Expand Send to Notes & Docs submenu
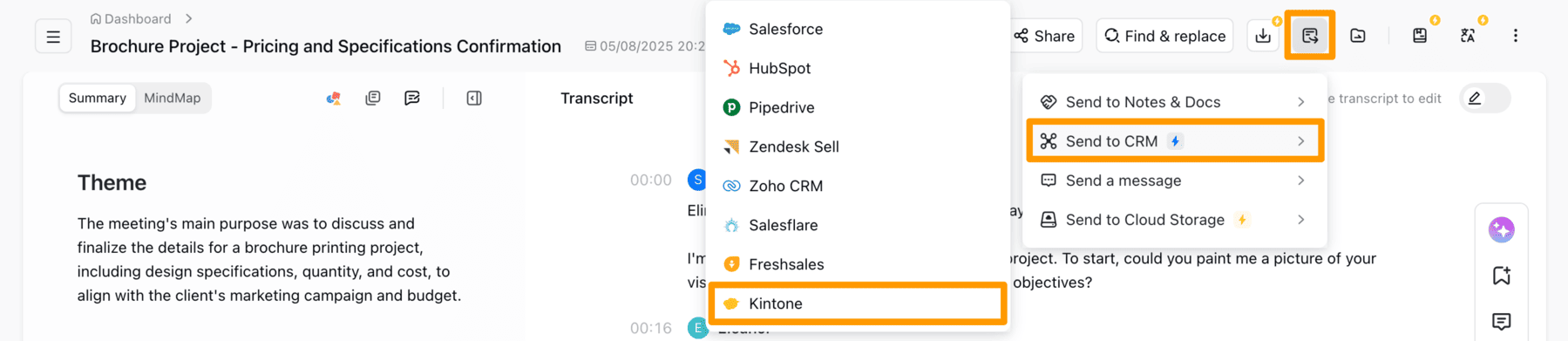 point(1174,102)
